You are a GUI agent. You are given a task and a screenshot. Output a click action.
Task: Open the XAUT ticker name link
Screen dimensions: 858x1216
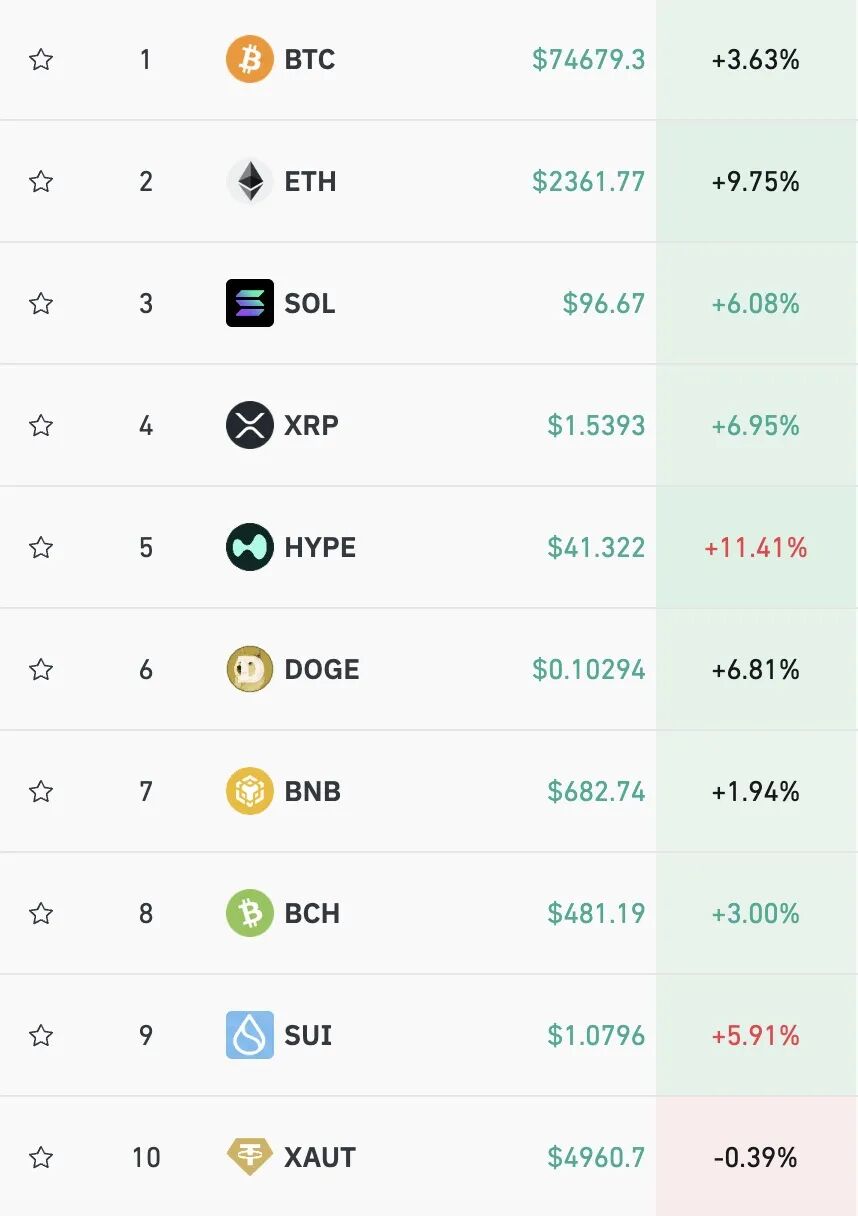tap(320, 1158)
